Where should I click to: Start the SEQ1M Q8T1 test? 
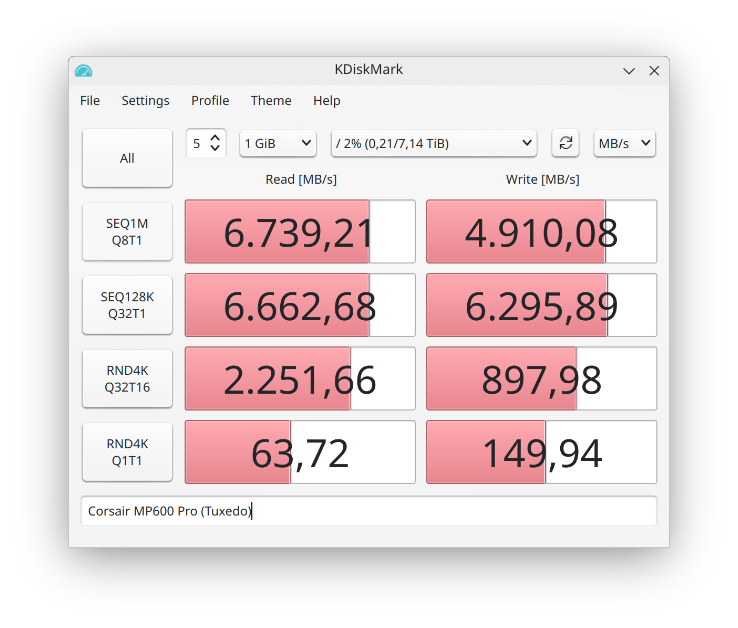127,232
